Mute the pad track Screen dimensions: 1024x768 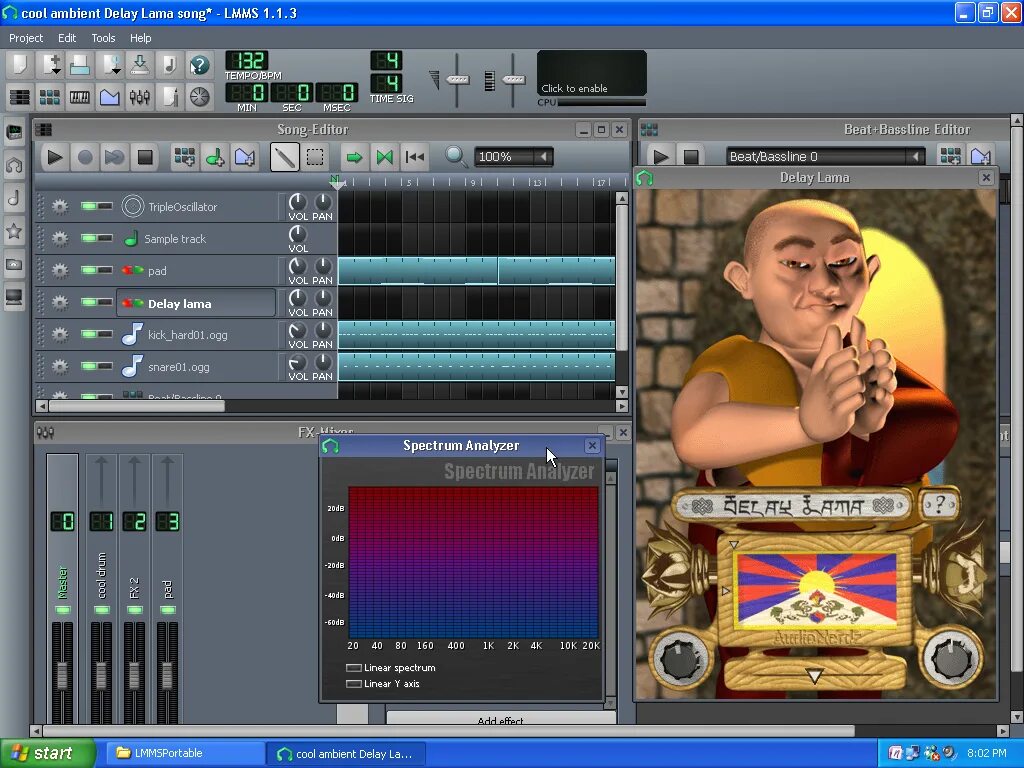(x=89, y=270)
